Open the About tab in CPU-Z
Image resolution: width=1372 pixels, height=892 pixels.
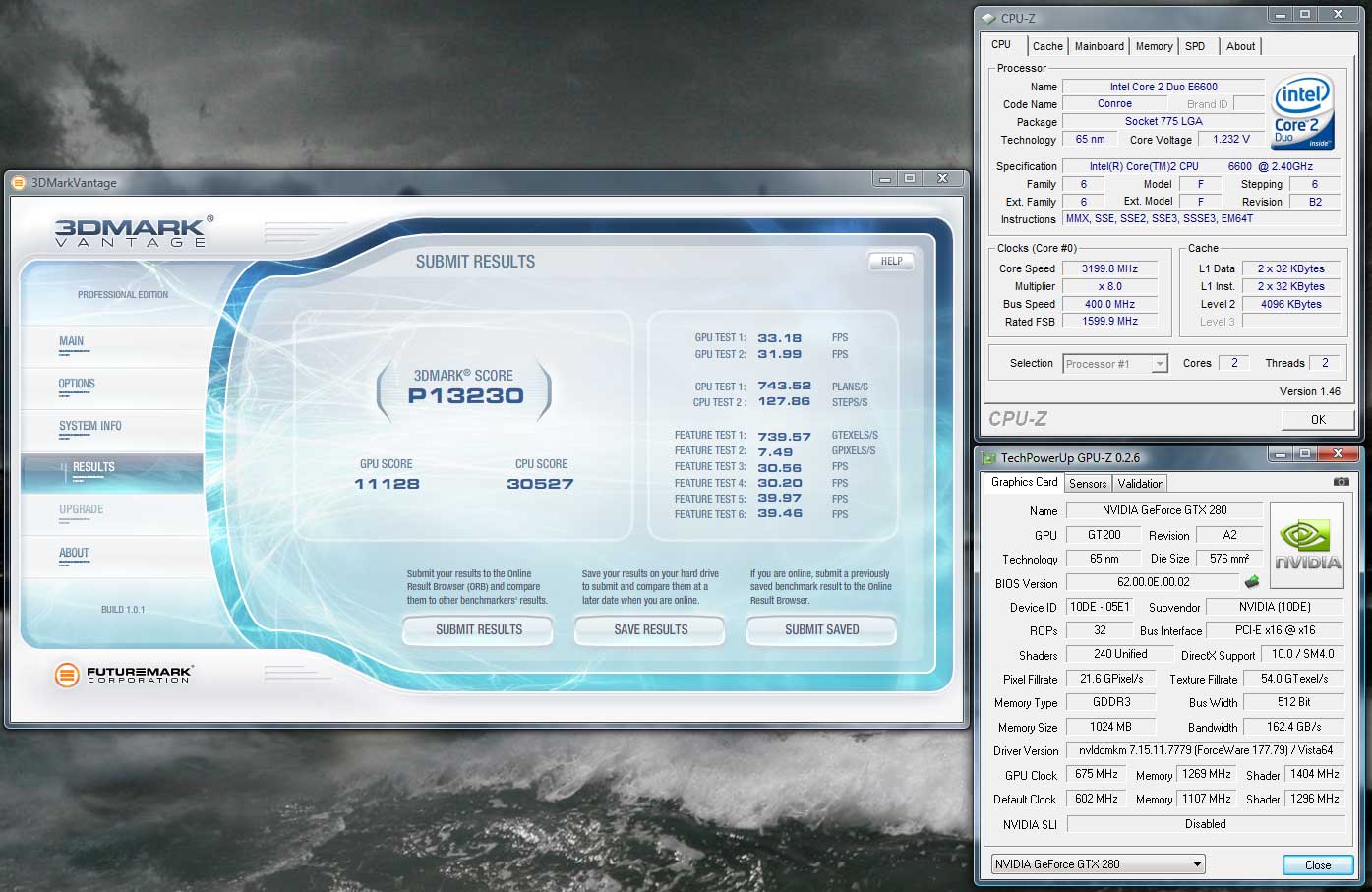tap(1240, 46)
